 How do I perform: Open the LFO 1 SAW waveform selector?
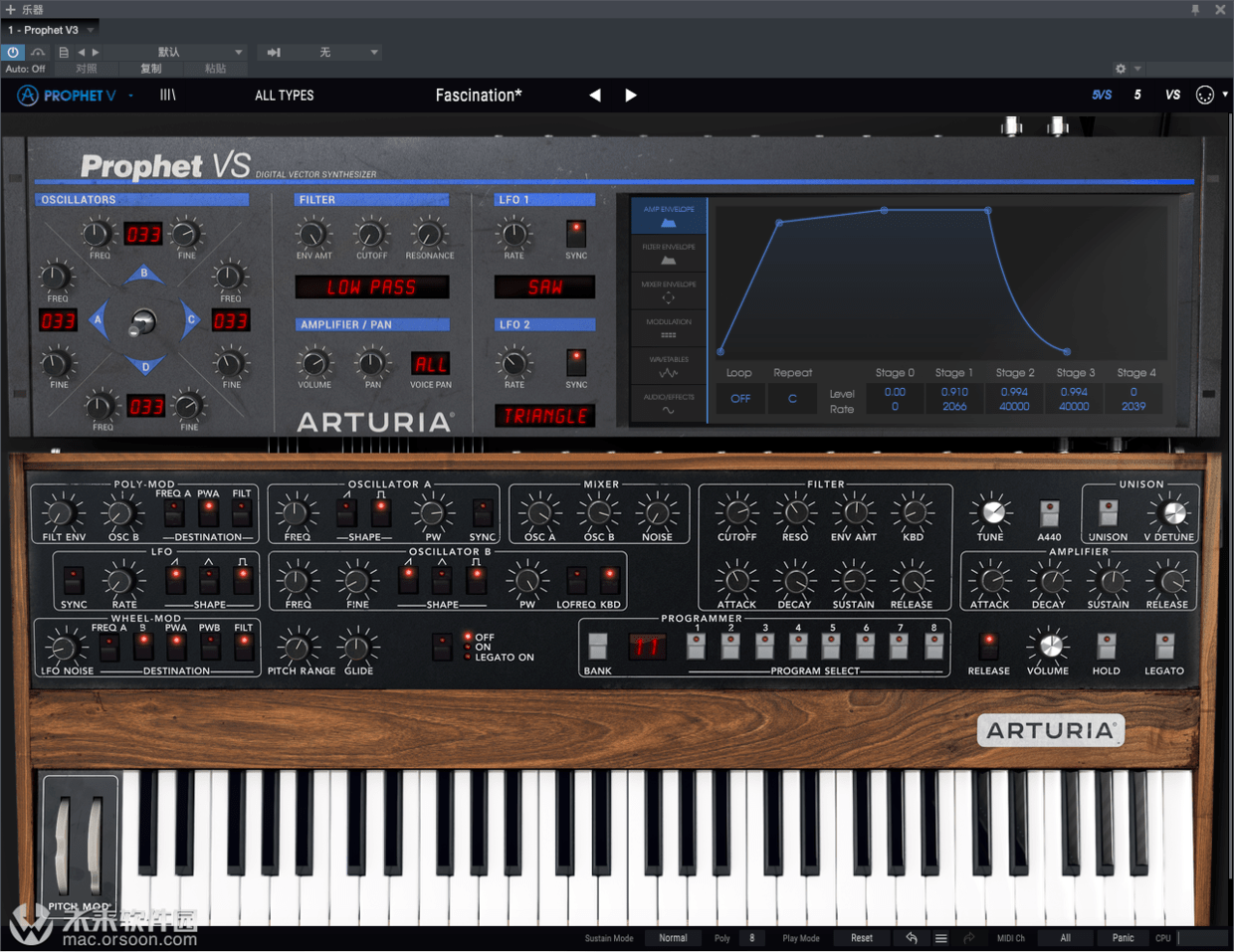(x=544, y=287)
